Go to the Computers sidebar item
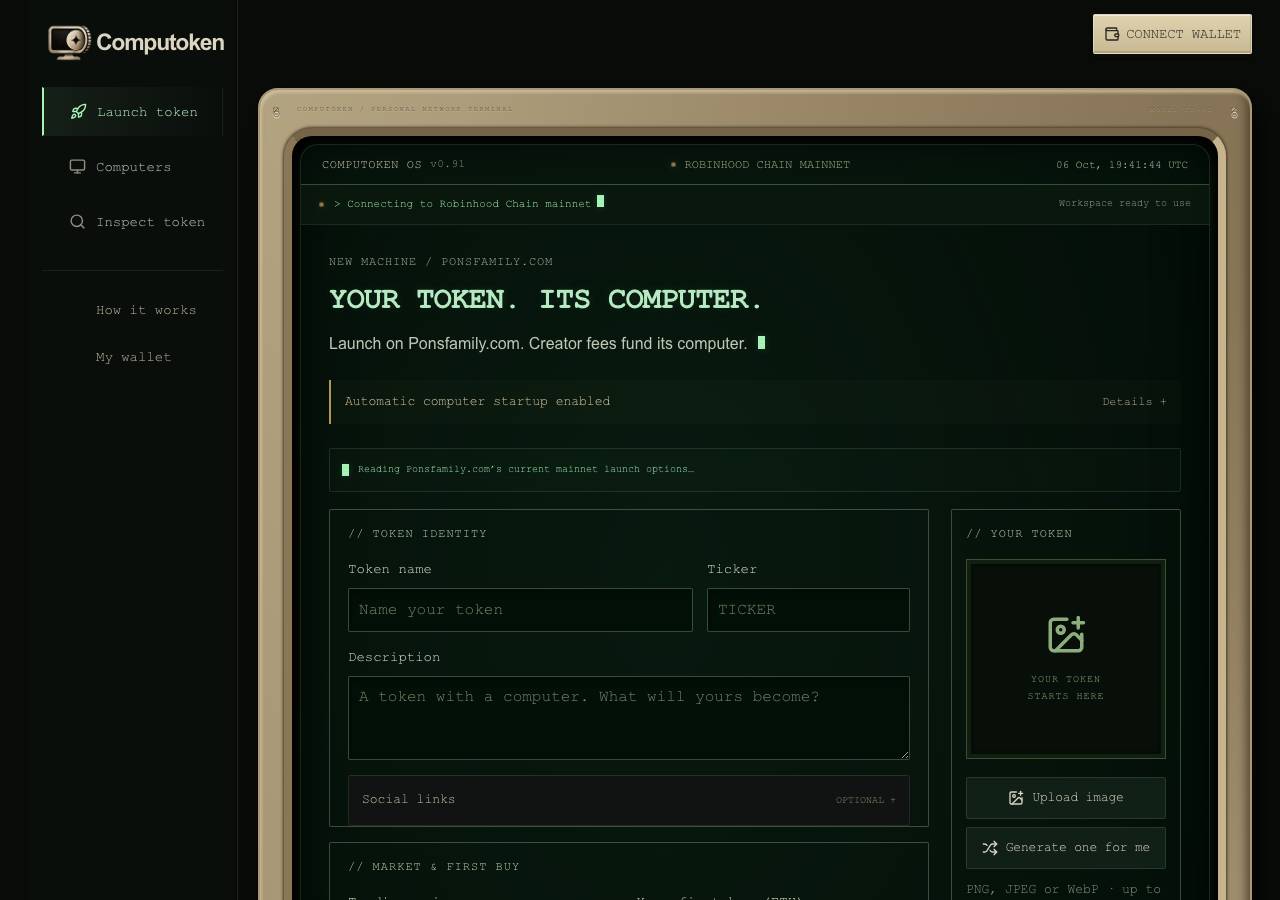This screenshot has width=1280, height=900. (x=133, y=167)
